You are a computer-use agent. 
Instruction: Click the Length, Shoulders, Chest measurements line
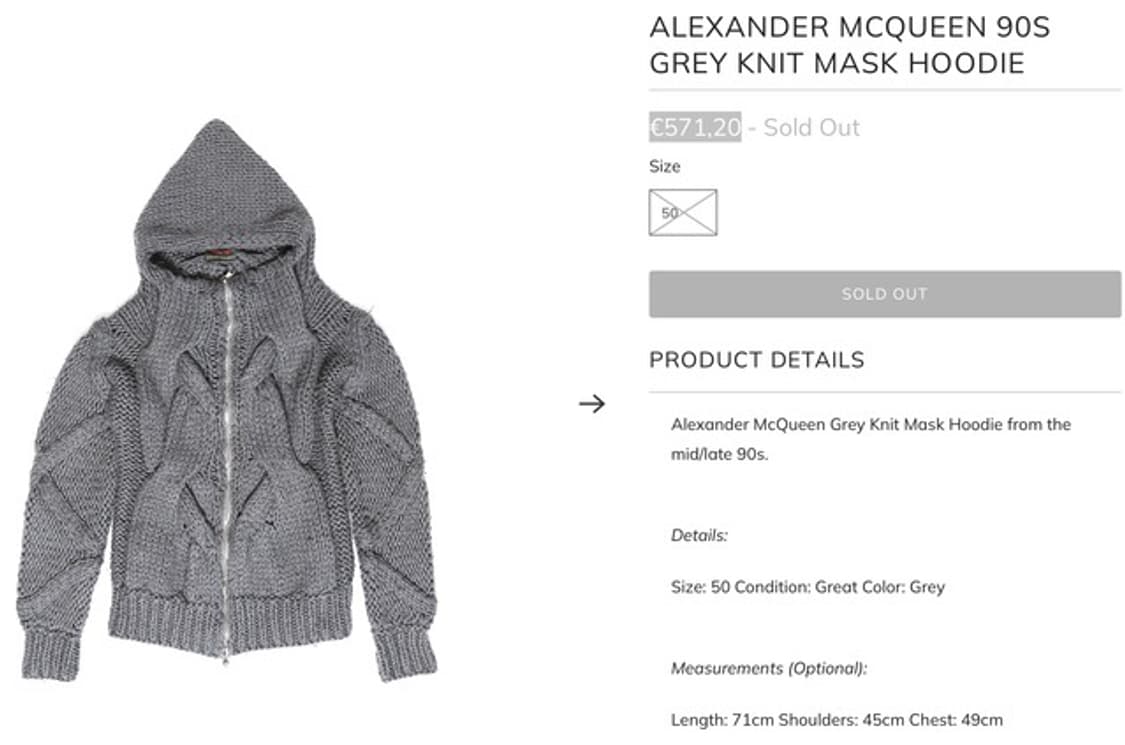(x=836, y=719)
